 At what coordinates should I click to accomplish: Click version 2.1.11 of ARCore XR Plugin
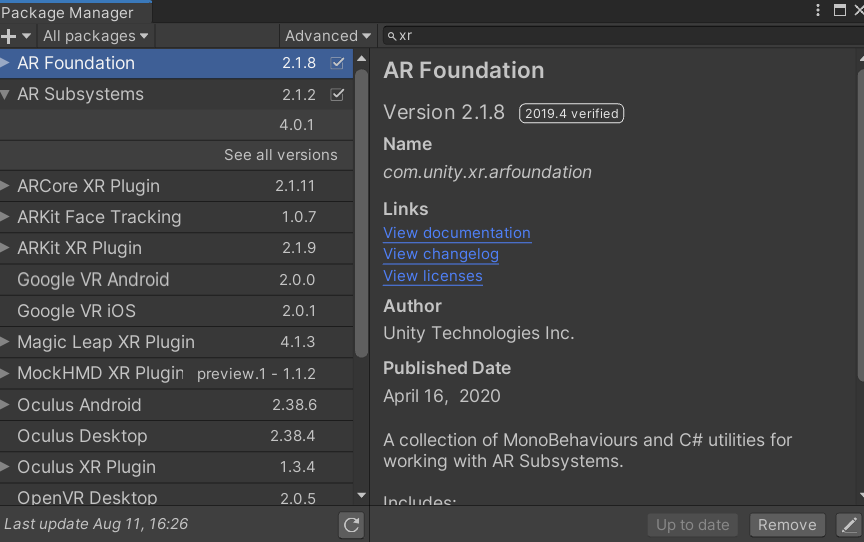point(295,186)
